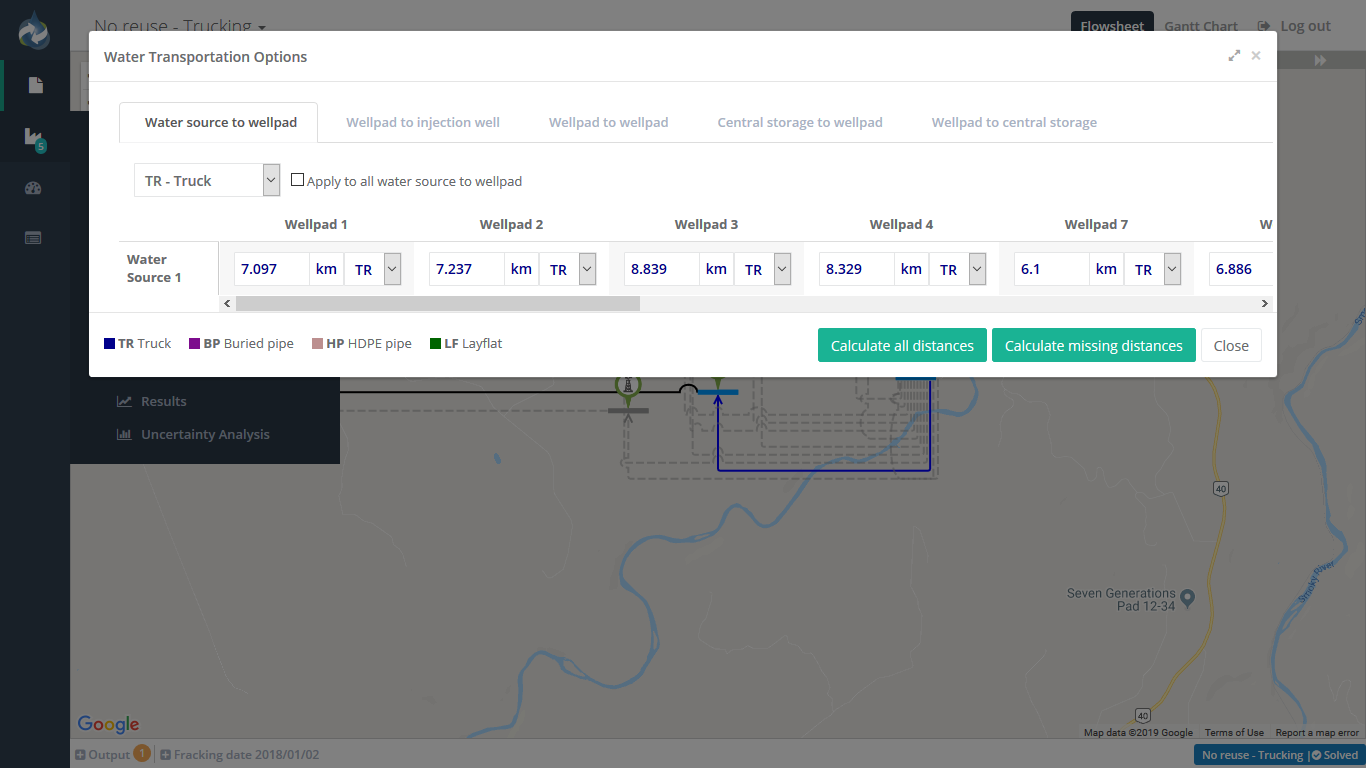Open the transport type dropdown for Wellpad 1

pos(391,268)
